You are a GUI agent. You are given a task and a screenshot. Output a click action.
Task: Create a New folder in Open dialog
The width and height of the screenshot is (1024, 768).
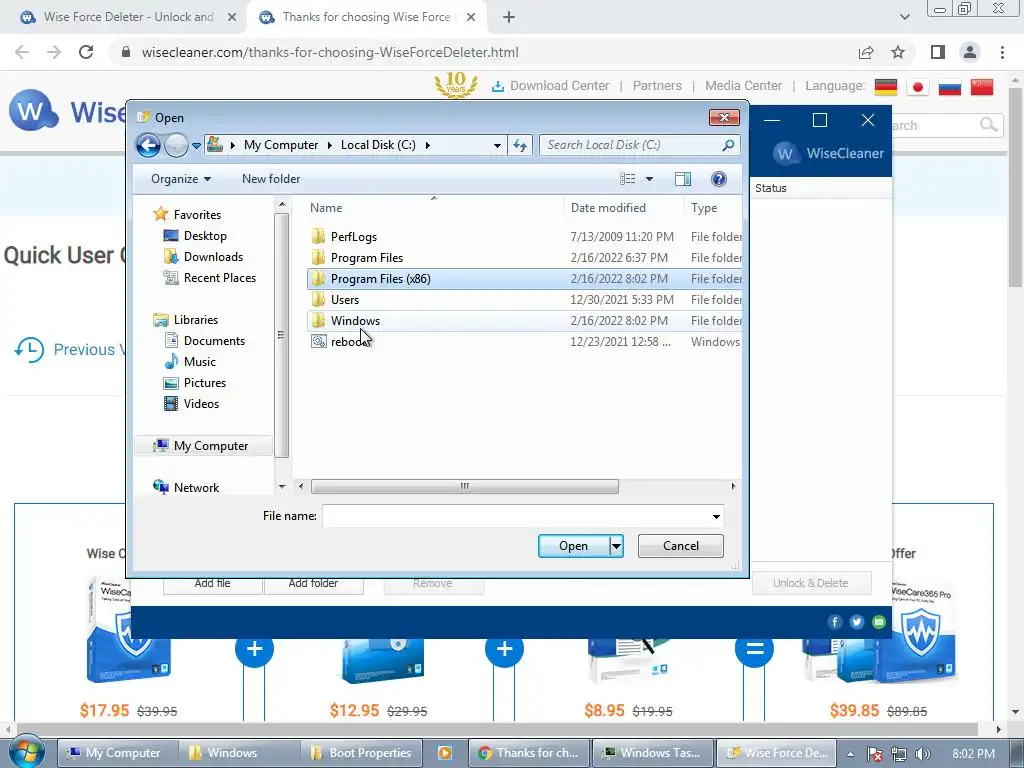[271, 179]
